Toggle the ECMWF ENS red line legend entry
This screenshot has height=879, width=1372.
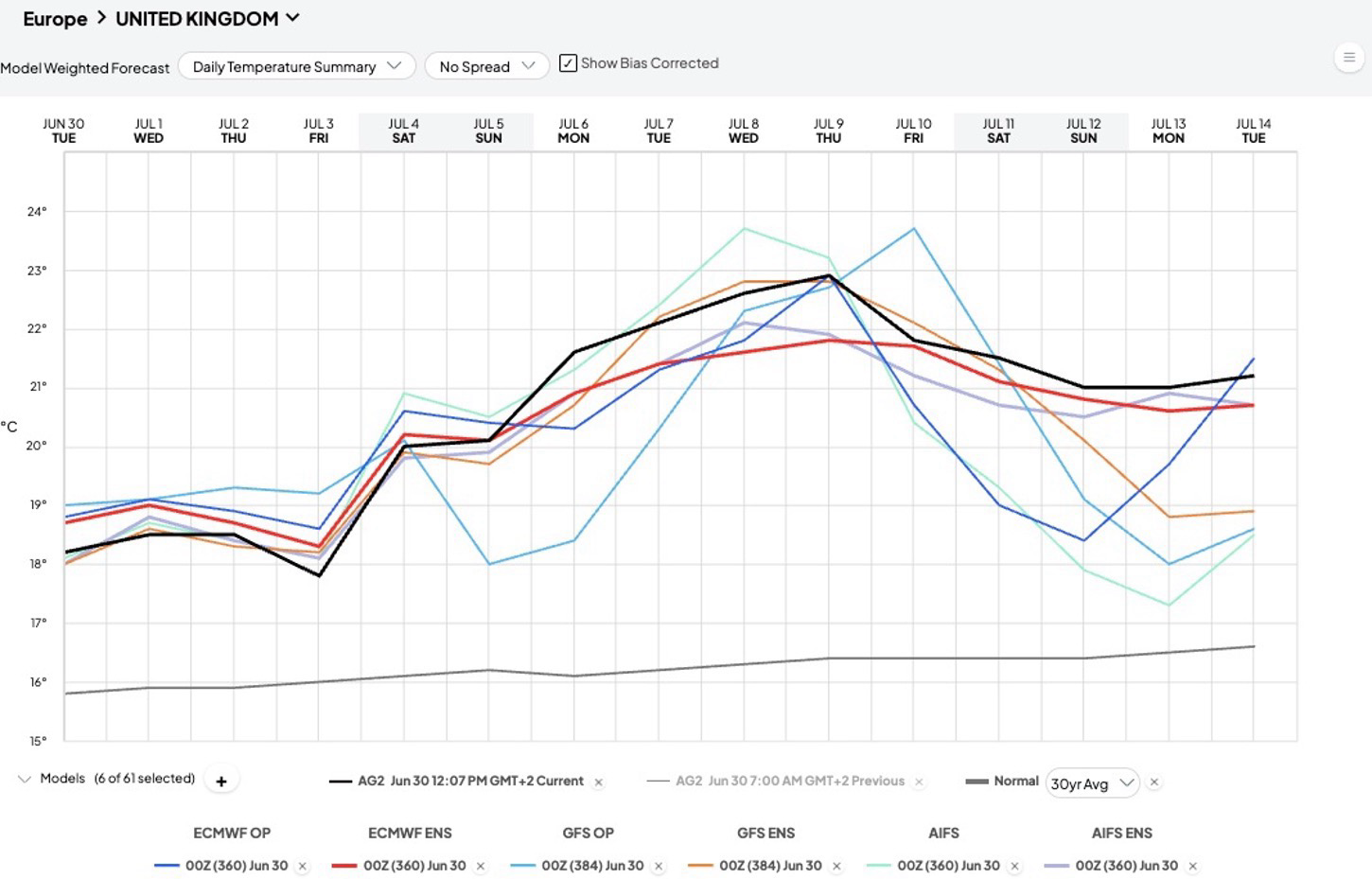coord(399,866)
